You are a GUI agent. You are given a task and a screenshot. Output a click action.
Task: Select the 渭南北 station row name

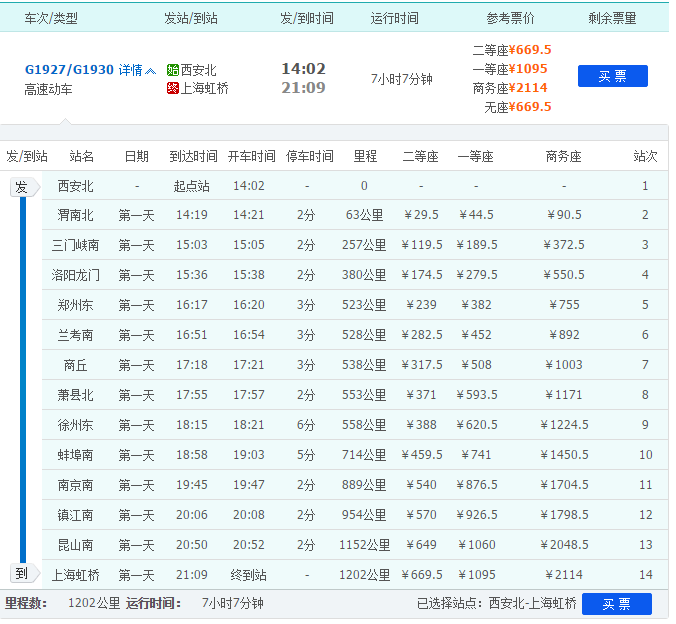[x=75, y=215]
